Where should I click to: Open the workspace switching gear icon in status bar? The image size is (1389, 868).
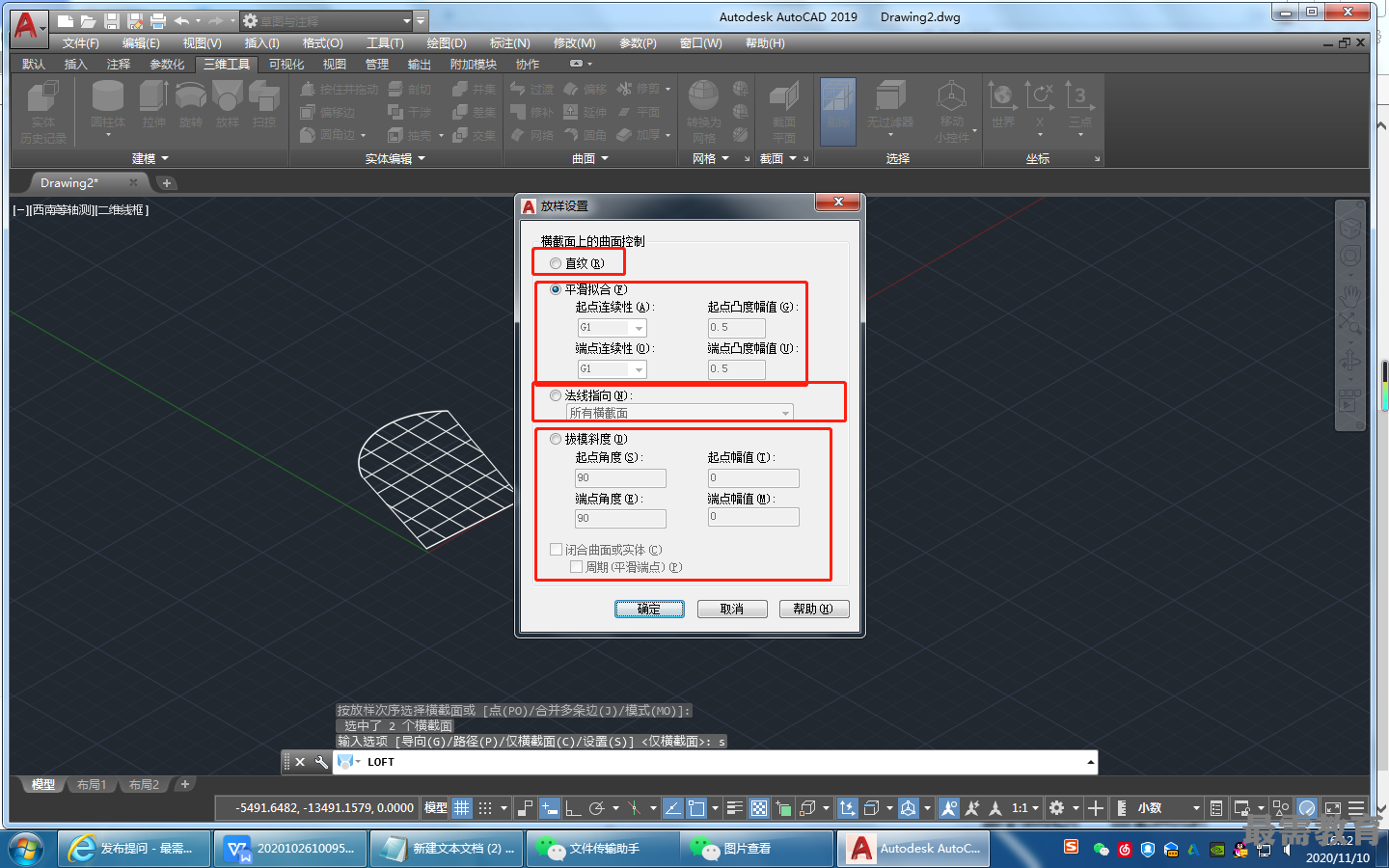click(1057, 808)
